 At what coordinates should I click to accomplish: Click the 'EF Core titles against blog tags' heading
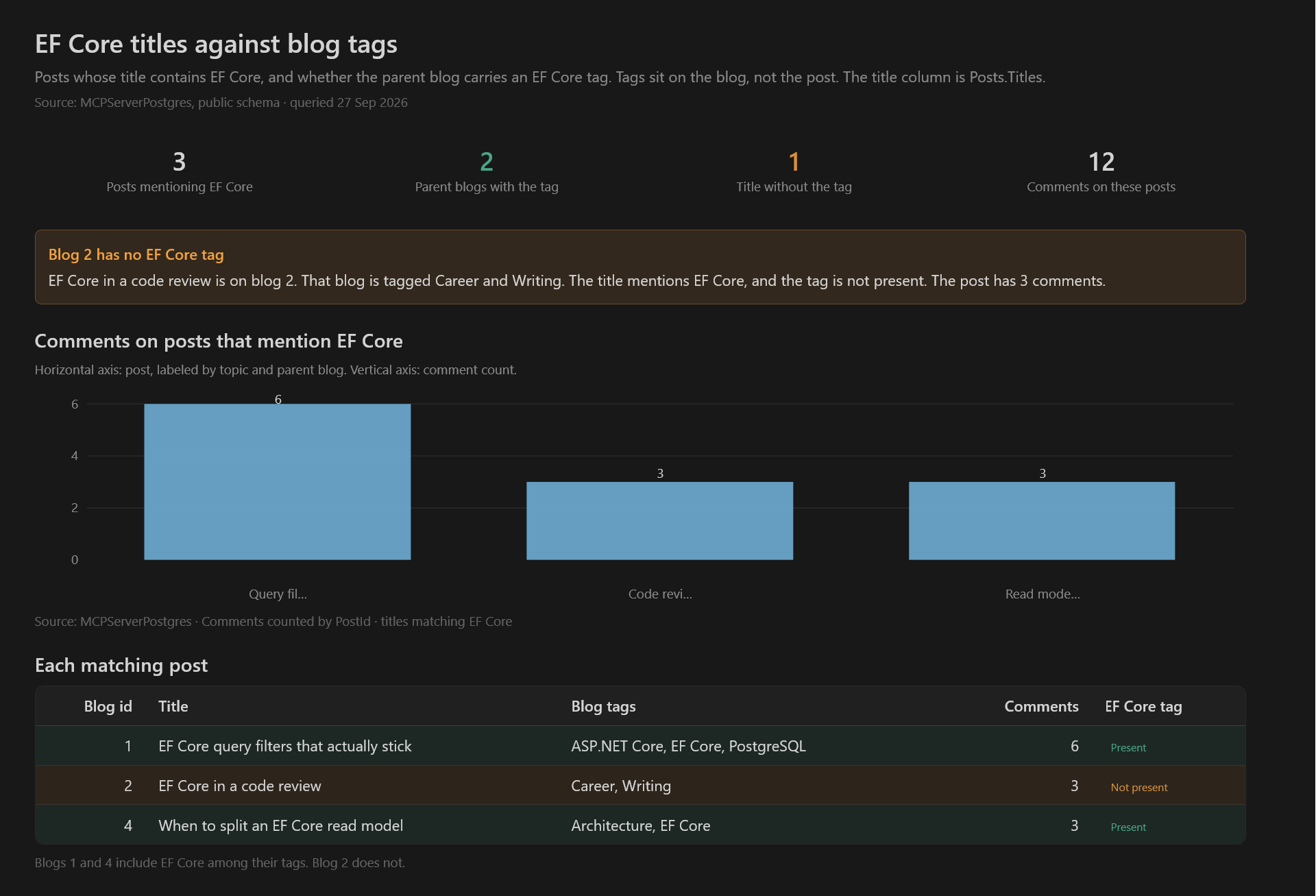point(216,44)
